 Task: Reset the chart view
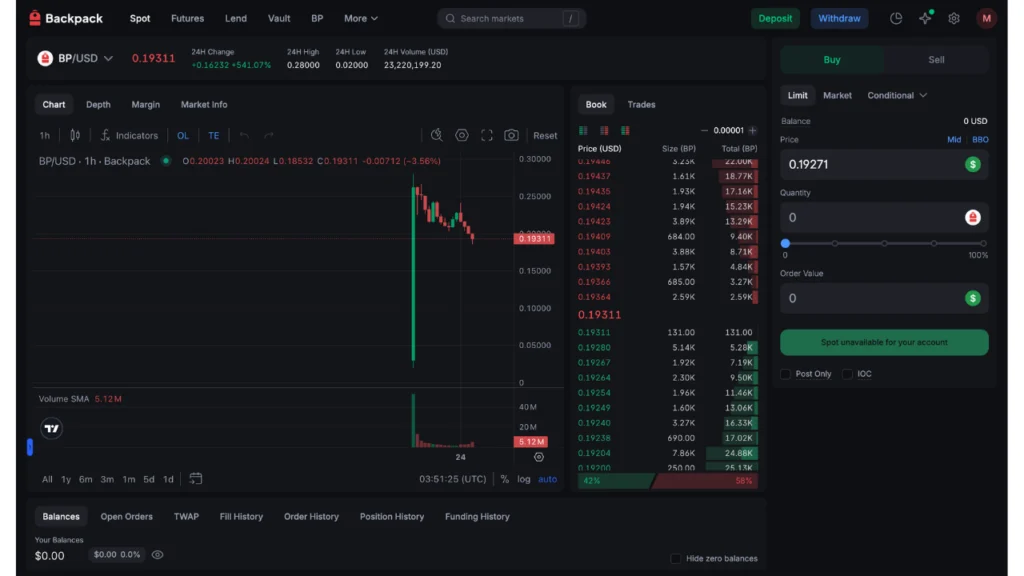click(x=544, y=134)
